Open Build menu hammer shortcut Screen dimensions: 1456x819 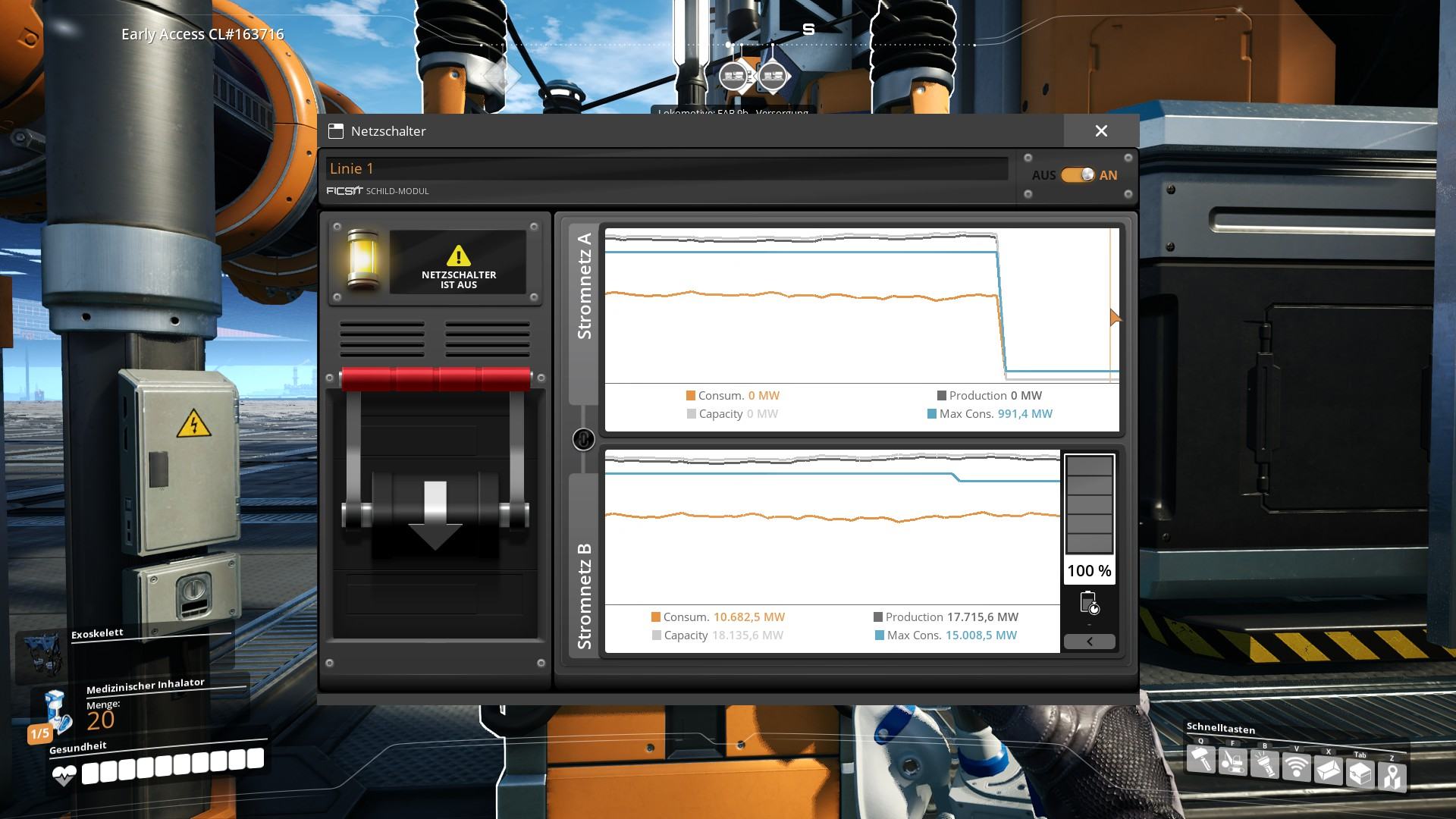tap(1202, 760)
